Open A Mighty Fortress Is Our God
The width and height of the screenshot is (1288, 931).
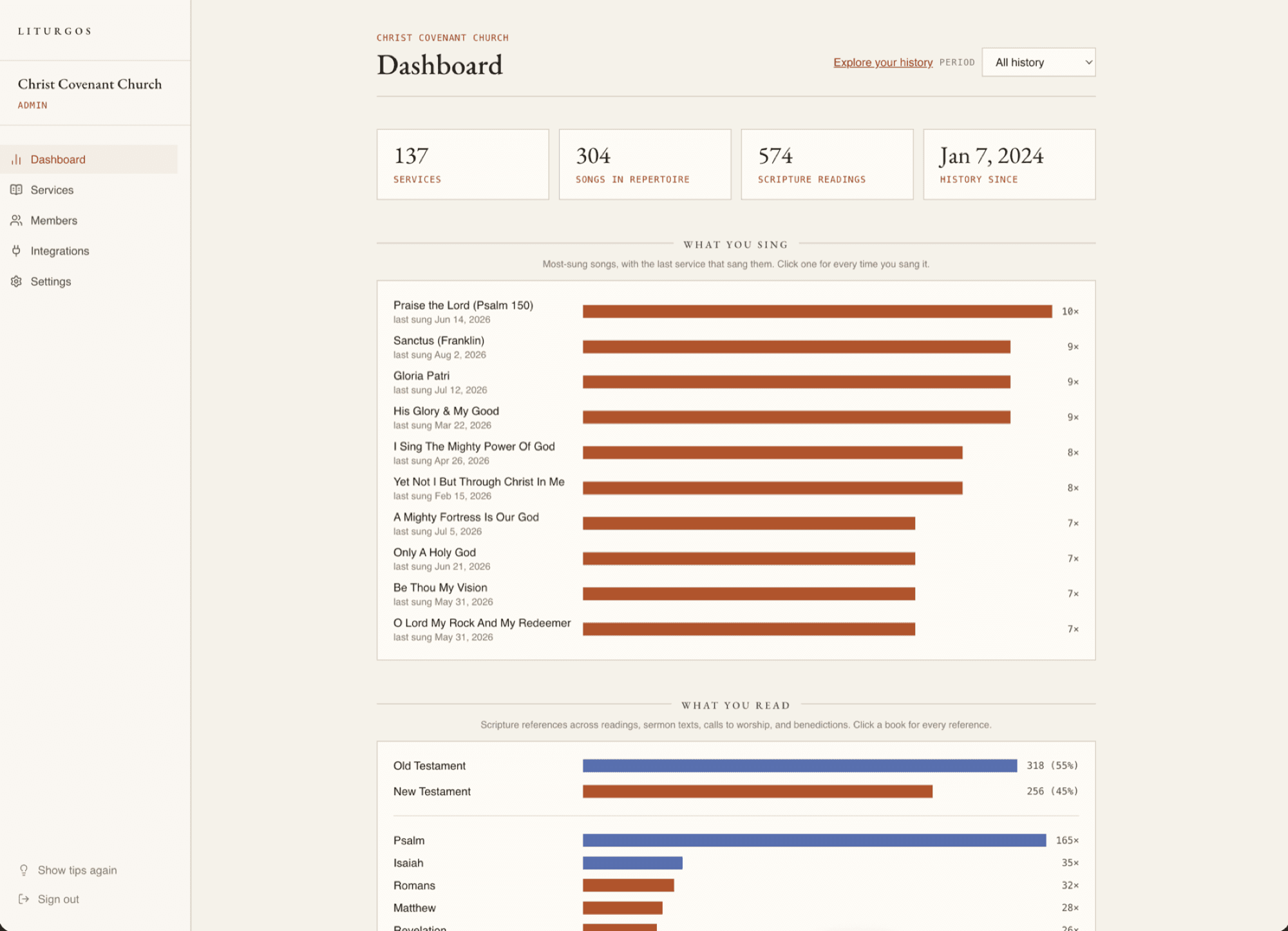tap(735, 524)
